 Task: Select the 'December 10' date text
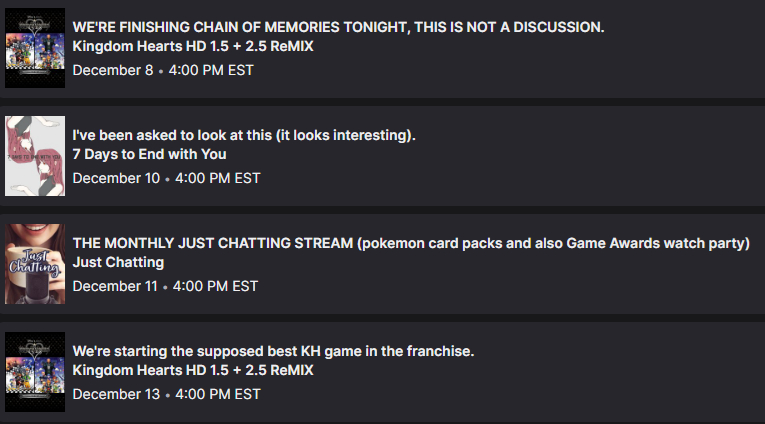116,178
